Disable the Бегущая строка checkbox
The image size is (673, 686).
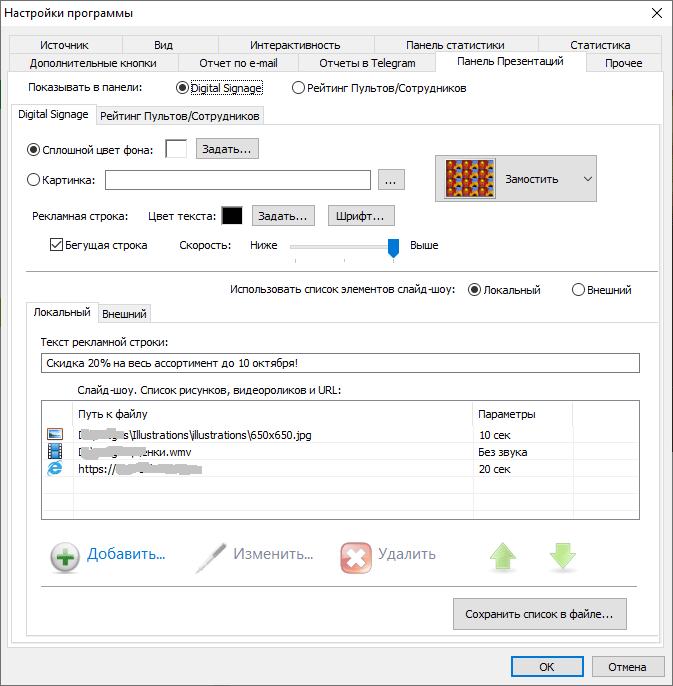(57, 245)
